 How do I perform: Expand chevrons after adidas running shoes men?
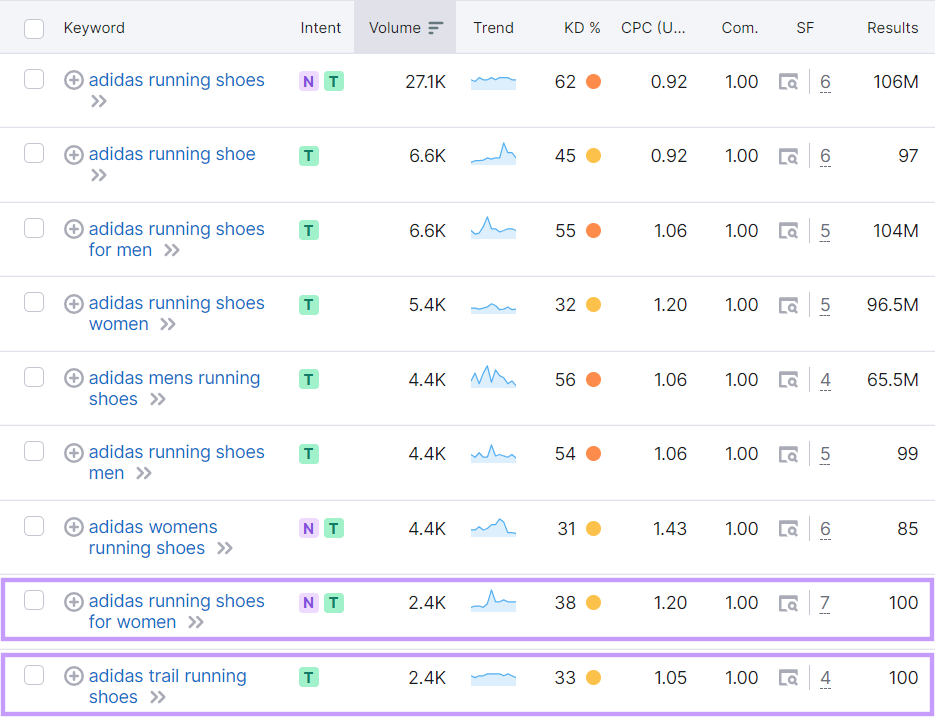[144, 474]
